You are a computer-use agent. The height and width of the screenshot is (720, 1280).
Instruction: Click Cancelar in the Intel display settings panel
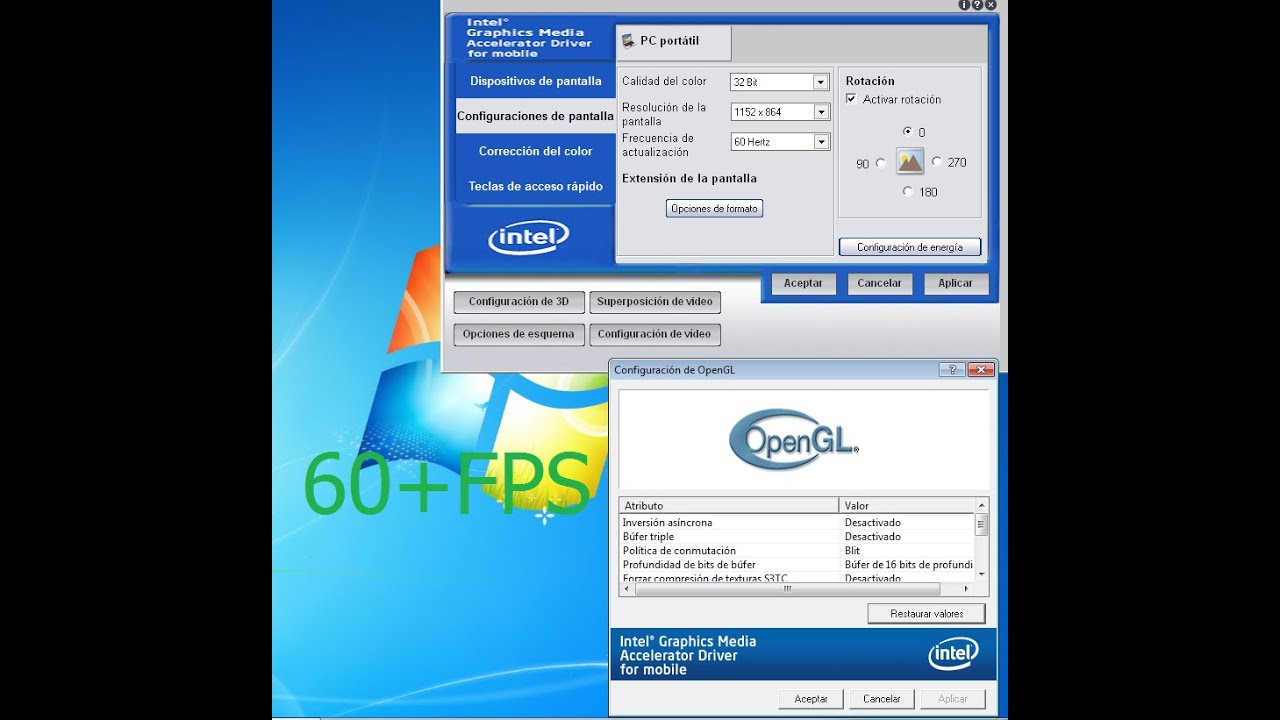point(880,283)
